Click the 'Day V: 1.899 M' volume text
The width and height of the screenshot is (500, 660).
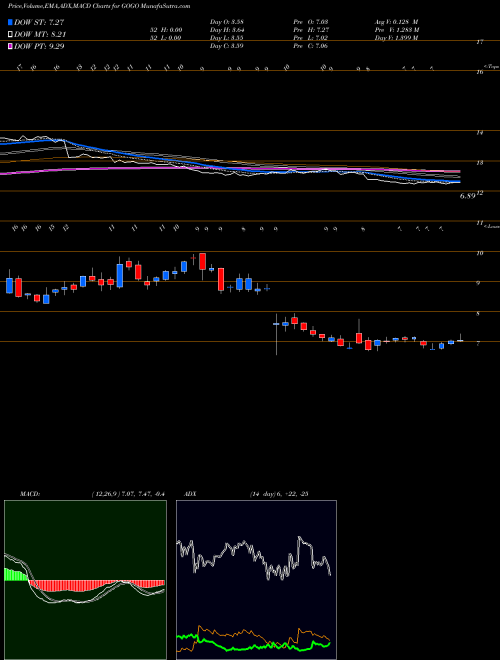pos(396,38)
